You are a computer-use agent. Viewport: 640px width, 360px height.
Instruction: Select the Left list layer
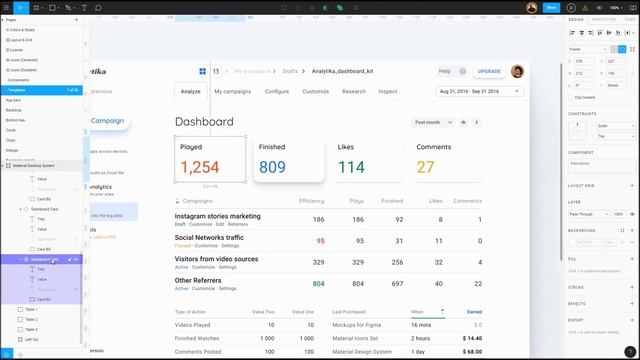coord(31,340)
